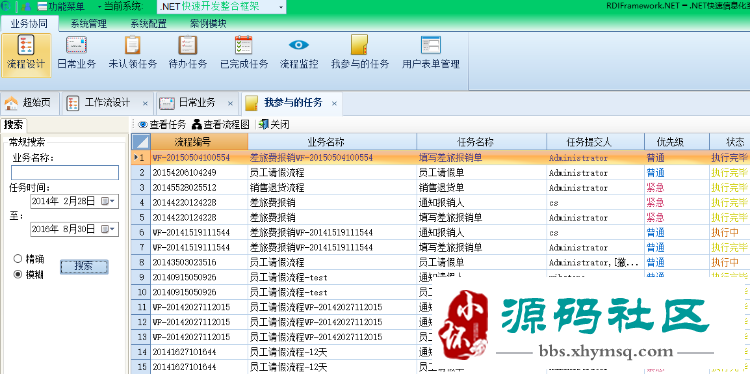Click the grid select-all corner cell
Screen dimensions: 750x374
tap(141, 142)
